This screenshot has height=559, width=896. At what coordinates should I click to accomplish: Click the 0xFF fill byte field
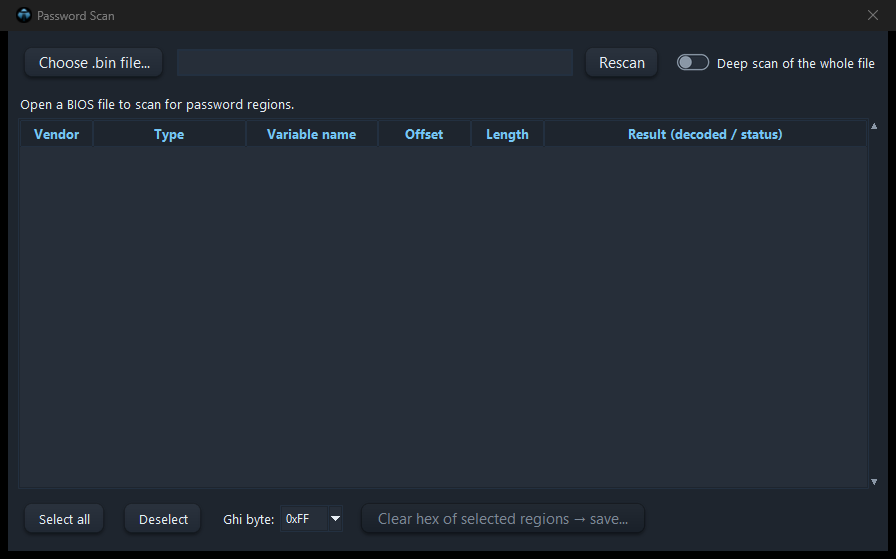(x=304, y=519)
